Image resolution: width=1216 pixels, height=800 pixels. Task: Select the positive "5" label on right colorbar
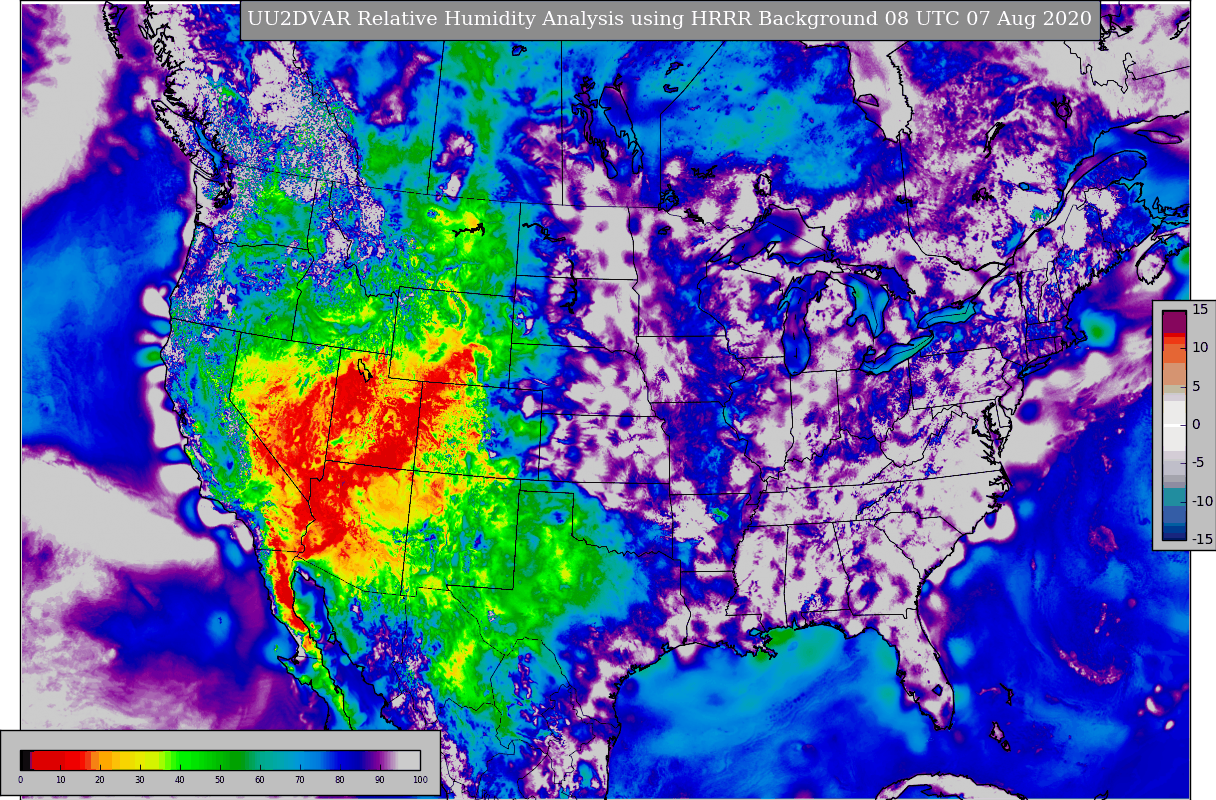(x=1196, y=386)
